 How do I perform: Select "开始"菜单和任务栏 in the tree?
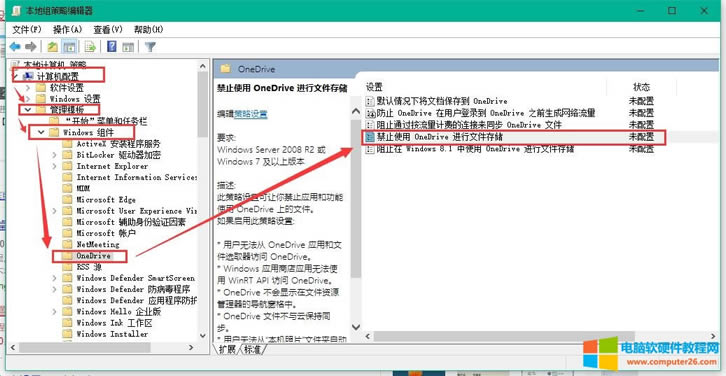click(x=107, y=121)
